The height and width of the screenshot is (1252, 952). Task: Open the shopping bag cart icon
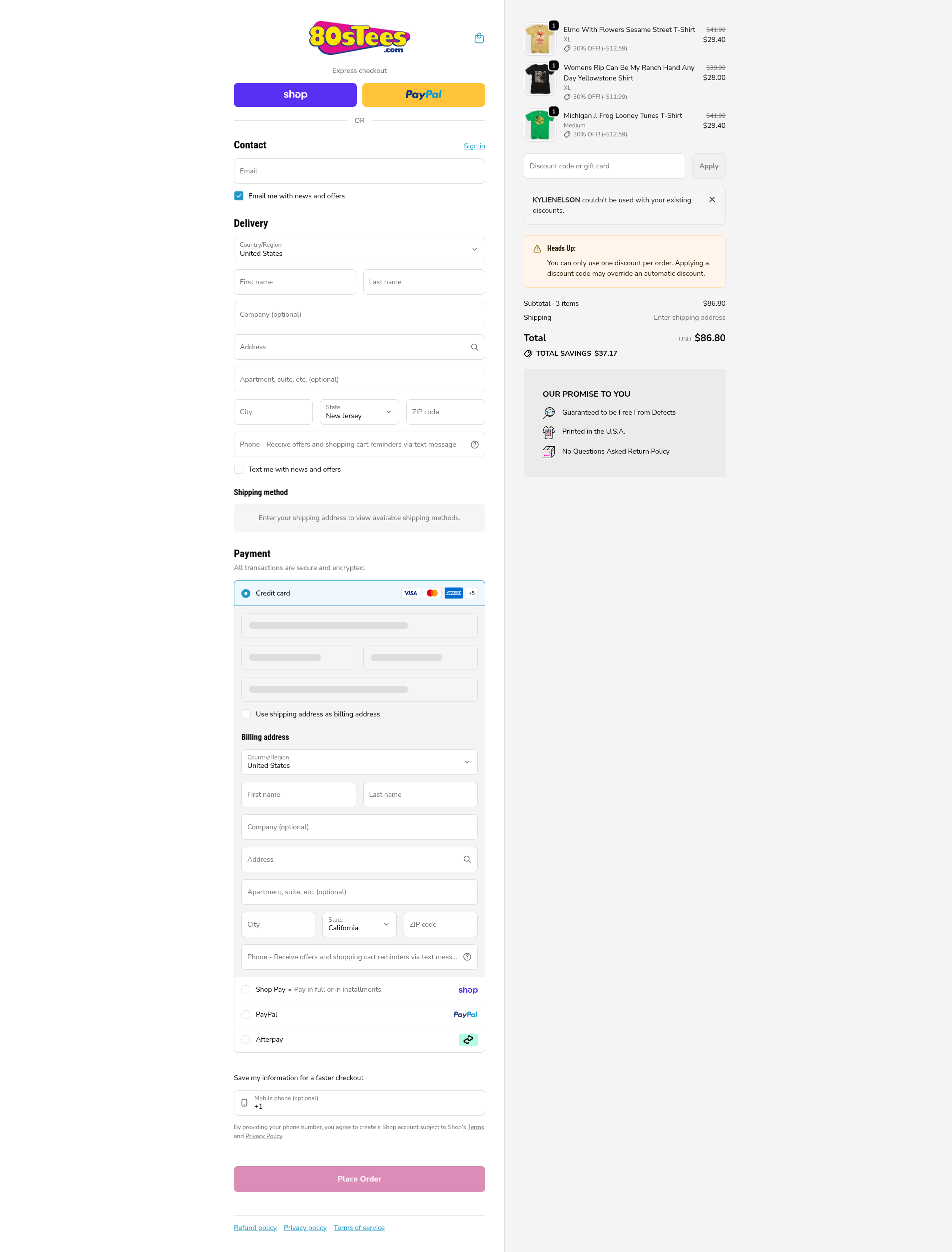coord(479,38)
